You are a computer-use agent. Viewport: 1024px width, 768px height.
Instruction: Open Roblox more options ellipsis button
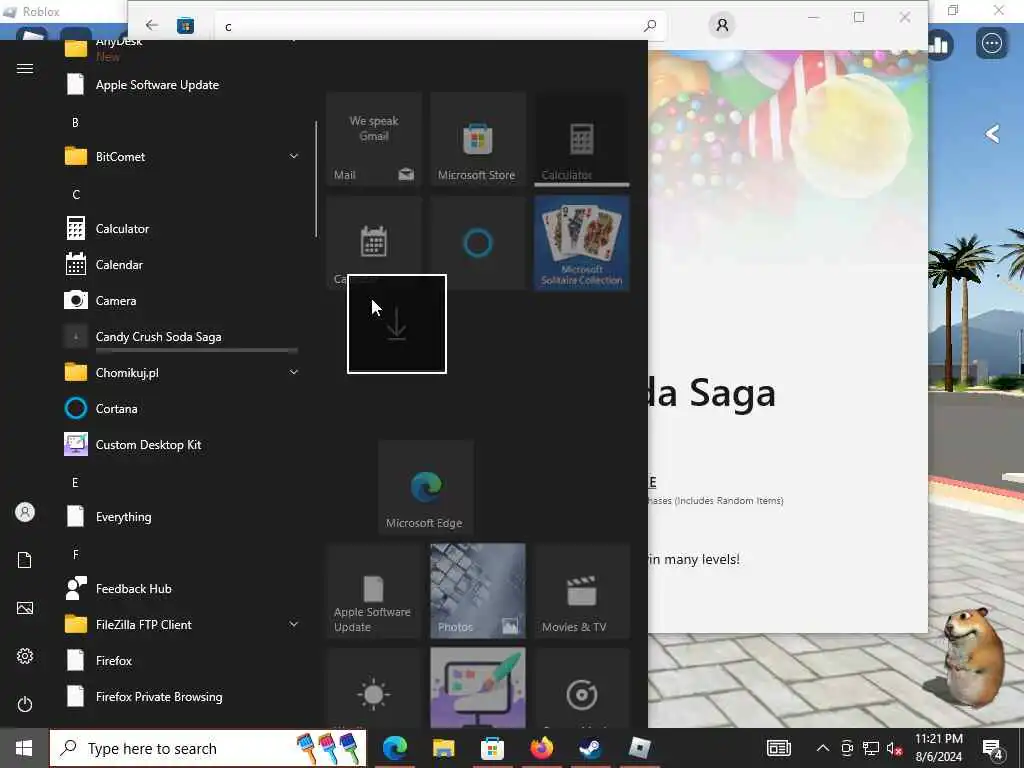[x=992, y=44]
